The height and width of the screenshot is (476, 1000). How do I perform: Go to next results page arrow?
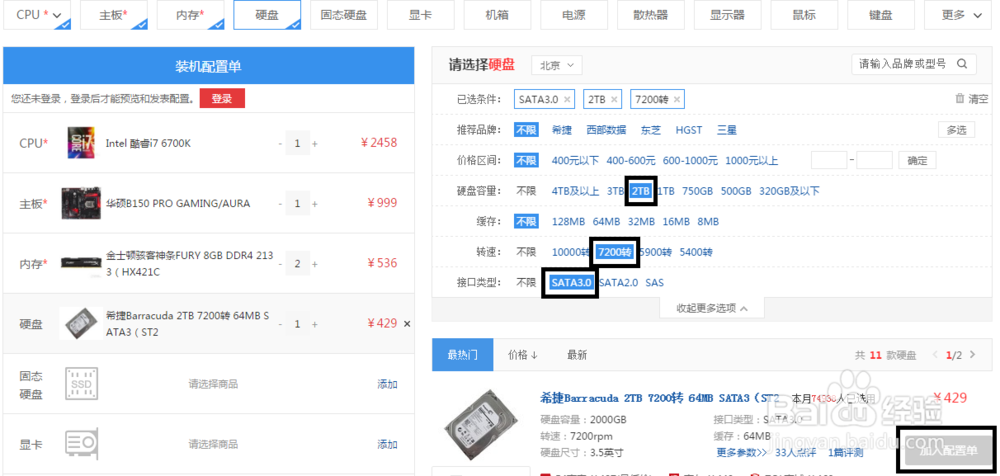tap(971, 355)
